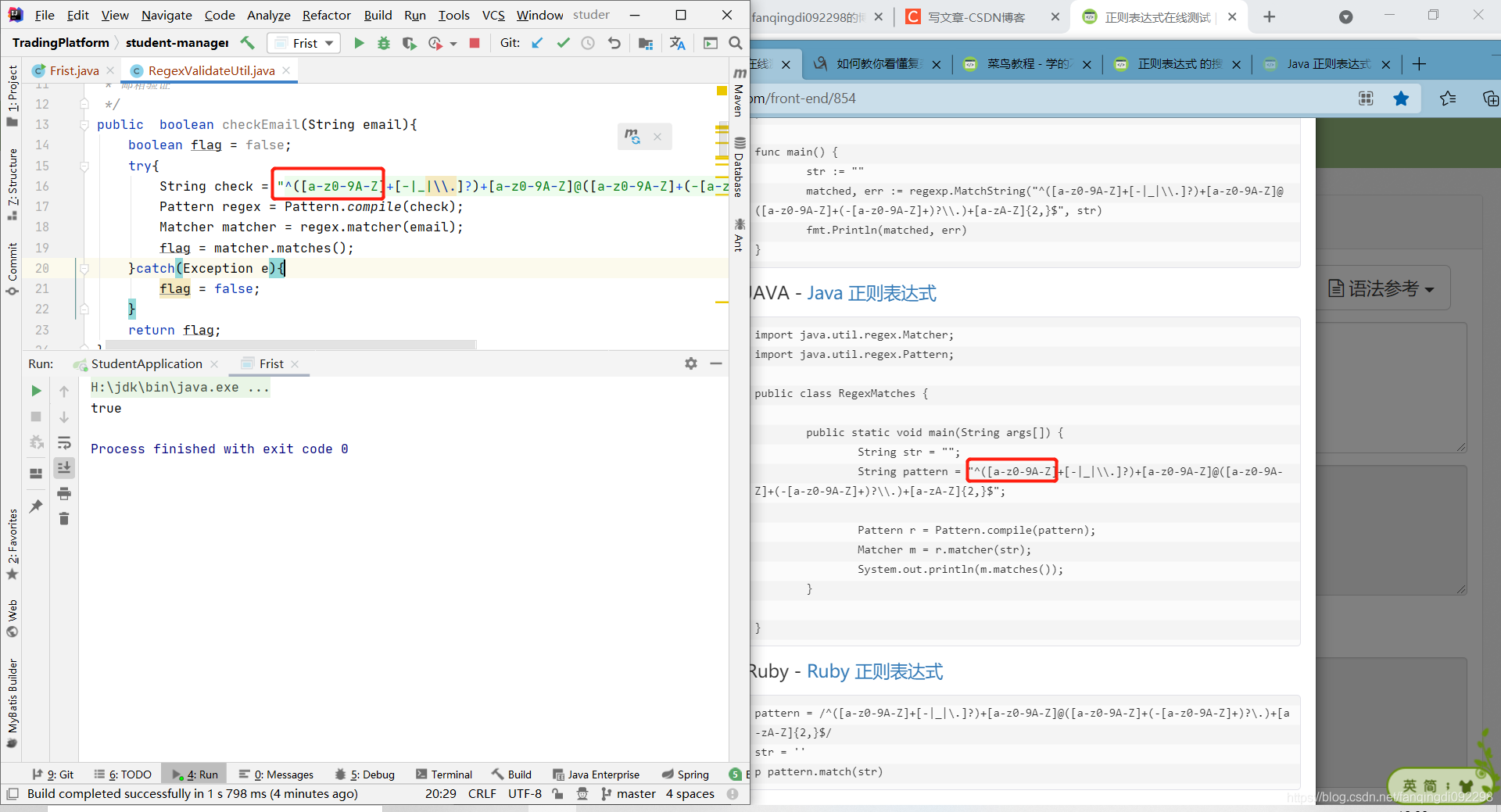
Task: Start debugging with the bug icon
Action: coord(384,43)
